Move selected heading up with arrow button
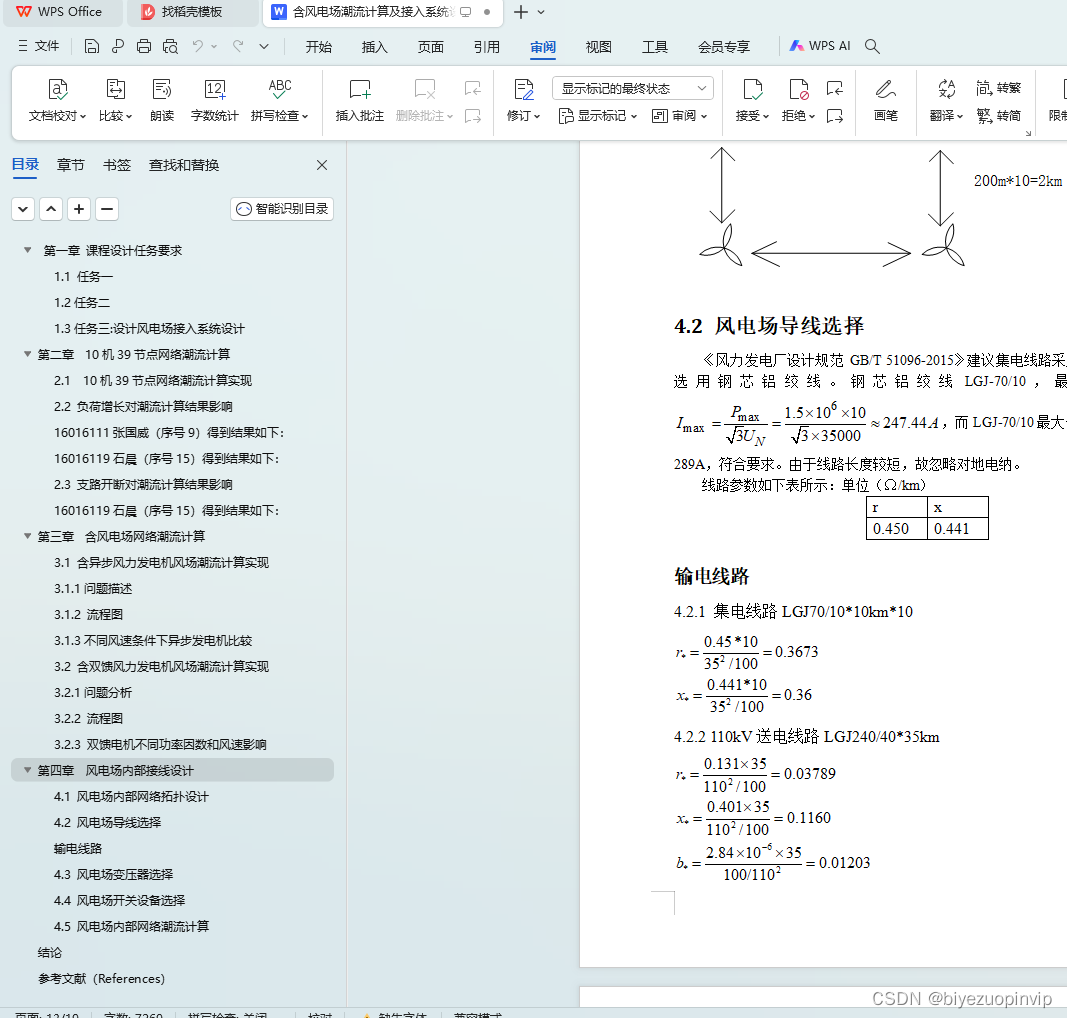1067x1018 pixels. click(x=51, y=209)
